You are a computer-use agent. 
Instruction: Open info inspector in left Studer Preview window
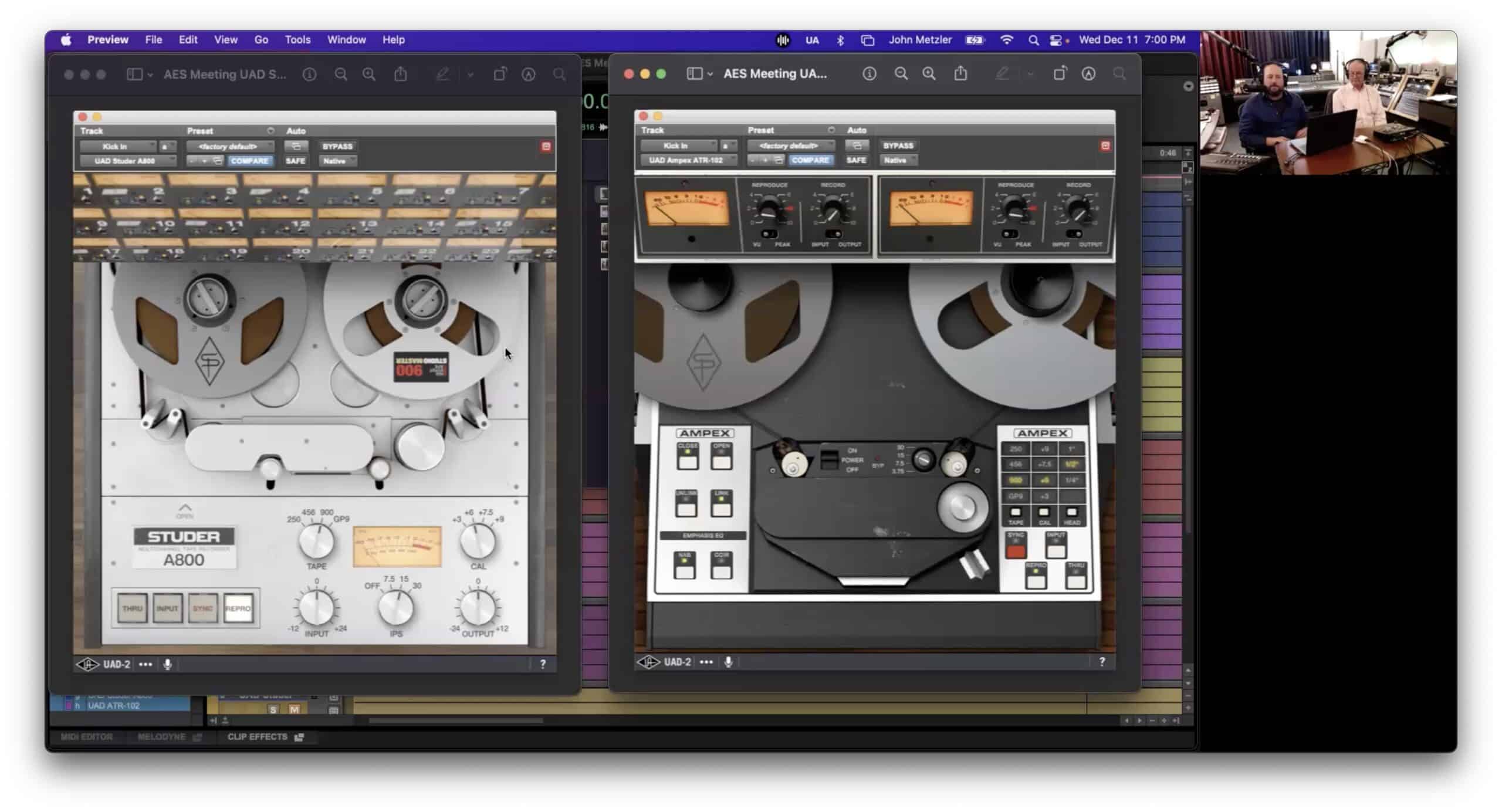tap(309, 75)
